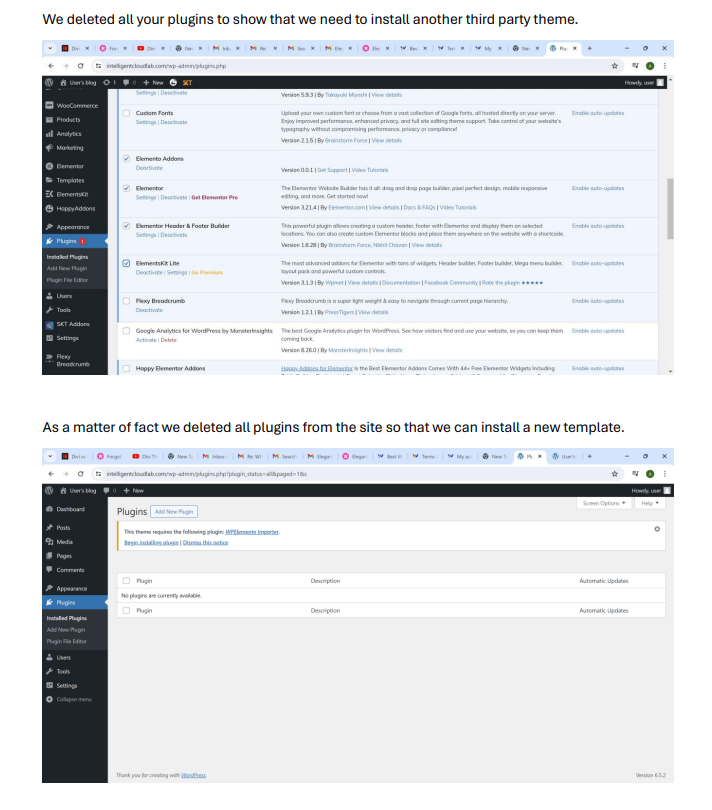The height and width of the screenshot is (810, 712).
Task: Open a new tab in the second browser
Action: point(590,456)
